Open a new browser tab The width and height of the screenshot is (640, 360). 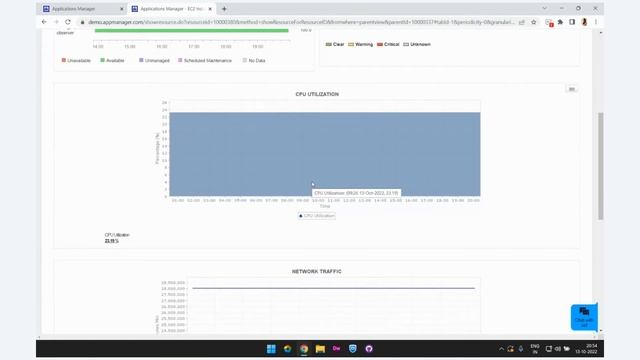(224, 9)
